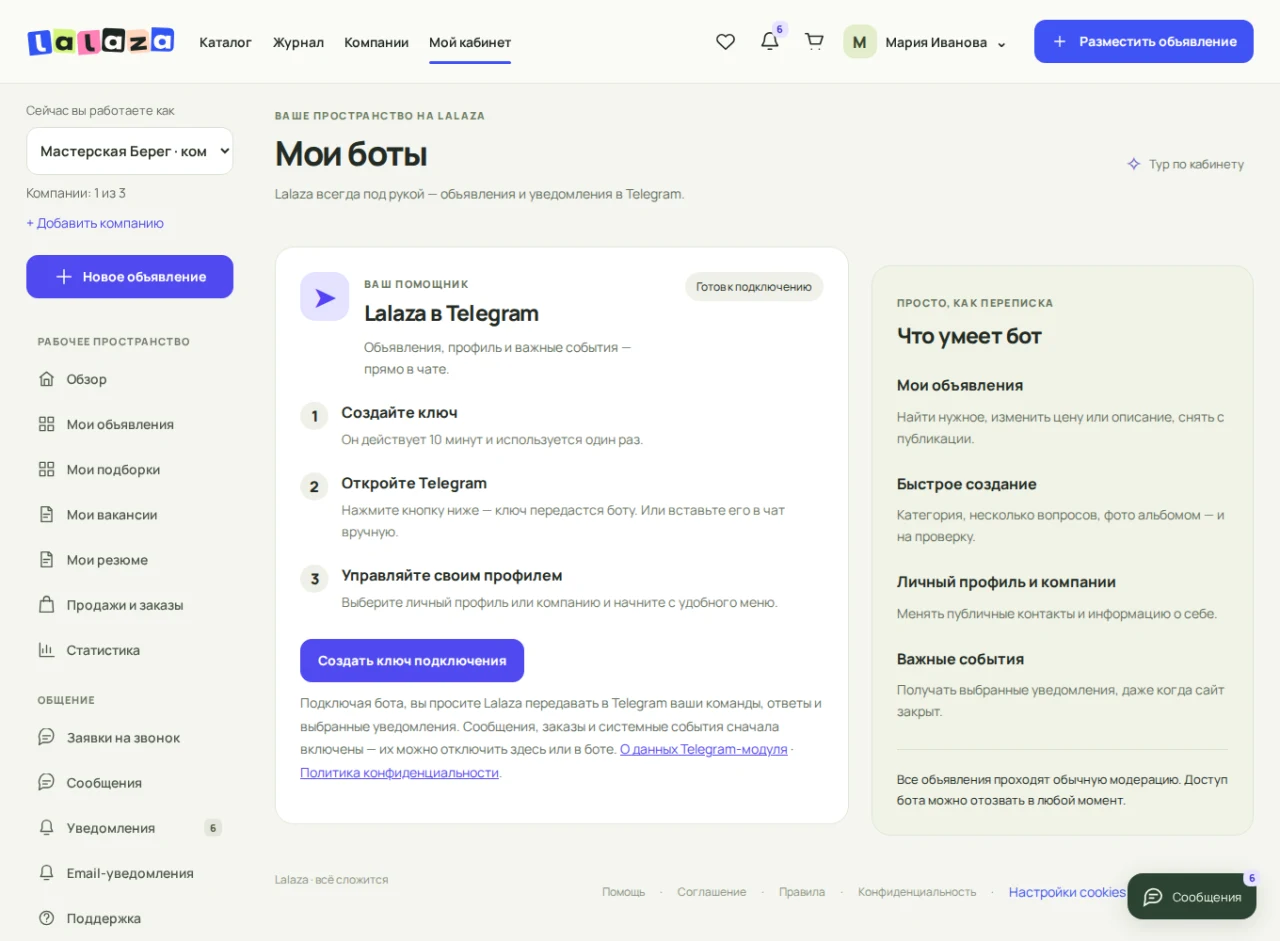This screenshot has height=941, width=1280.
Task: Click Создать ключ подключения button
Action: pyautogui.click(x=412, y=661)
